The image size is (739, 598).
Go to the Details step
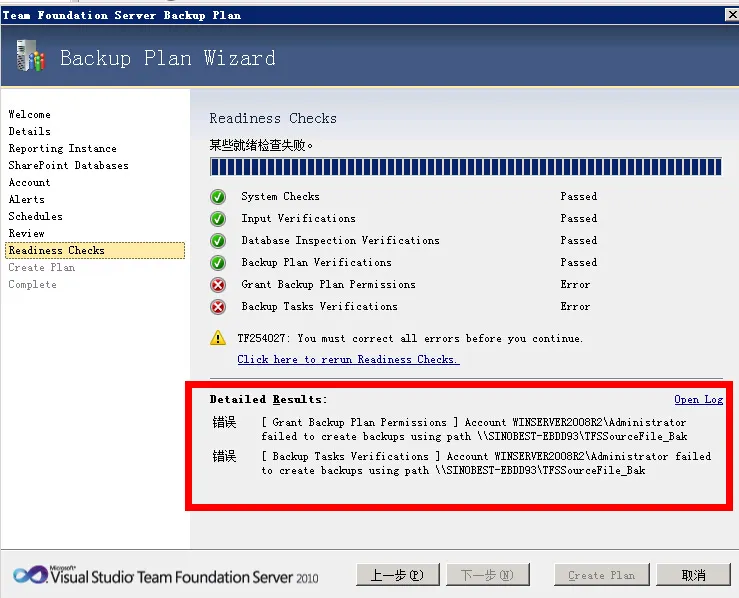tap(30, 131)
